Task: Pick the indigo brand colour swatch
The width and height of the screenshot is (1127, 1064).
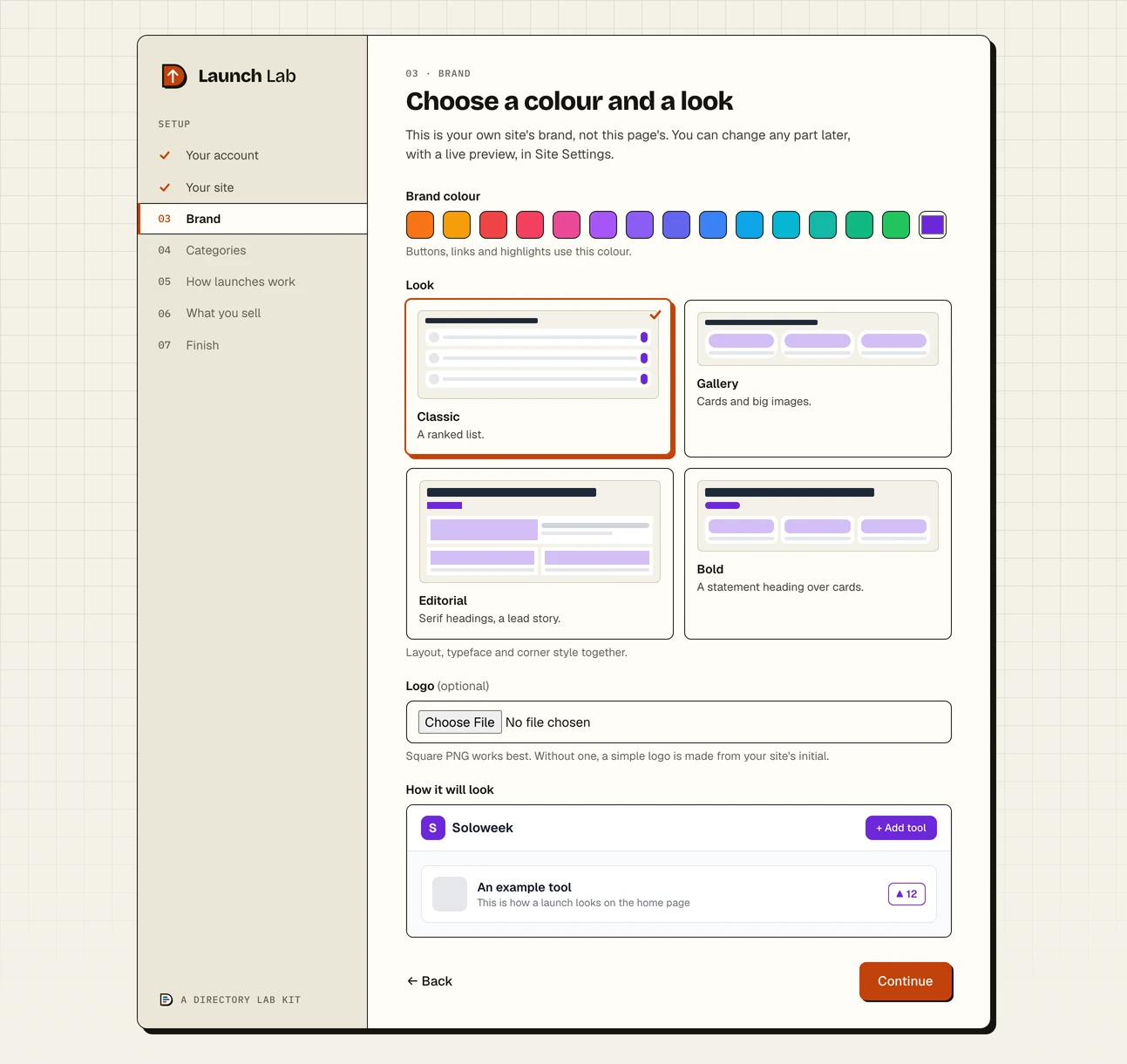Action: [676, 225]
